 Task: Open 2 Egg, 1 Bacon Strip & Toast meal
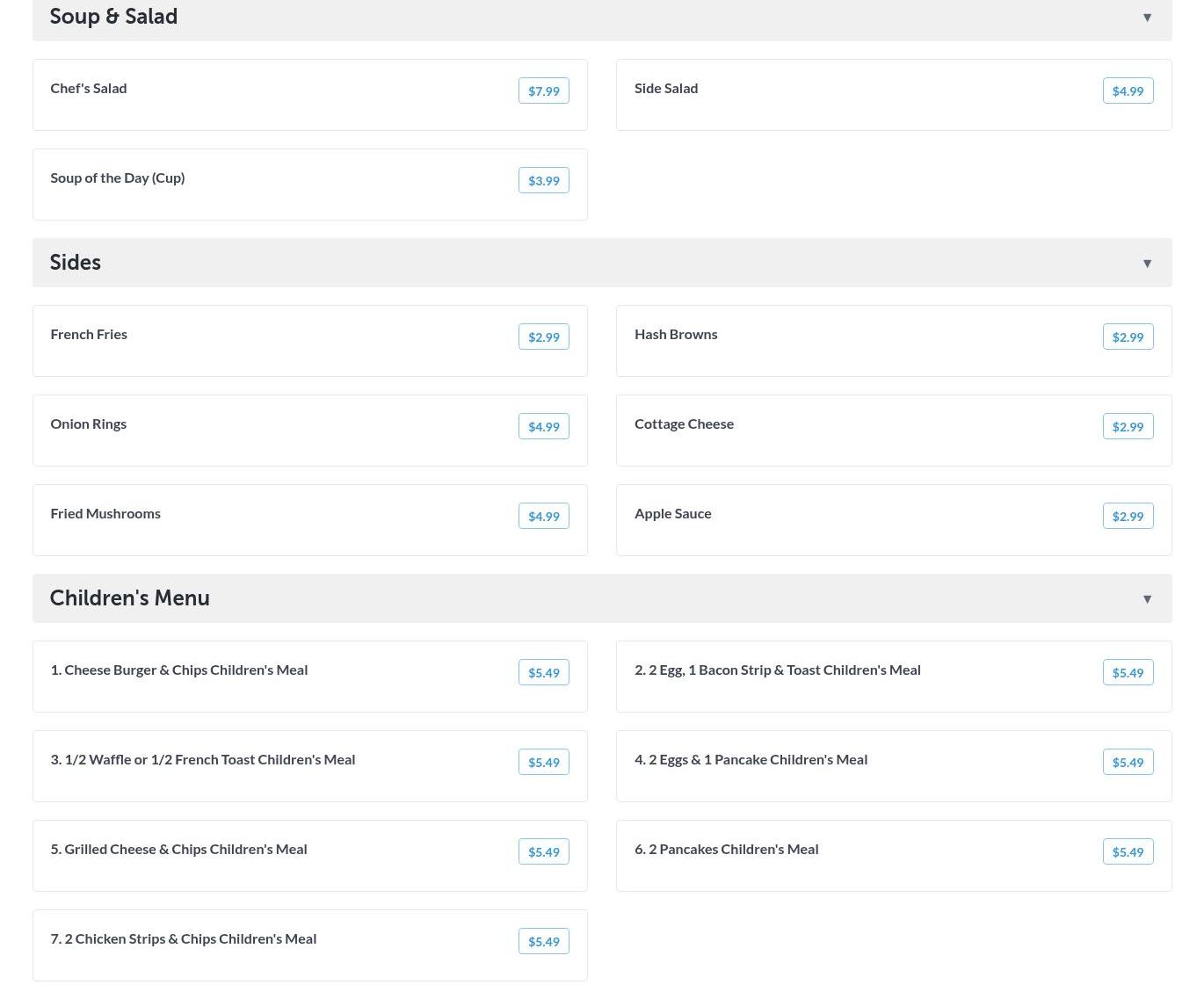(x=777, y=670)
